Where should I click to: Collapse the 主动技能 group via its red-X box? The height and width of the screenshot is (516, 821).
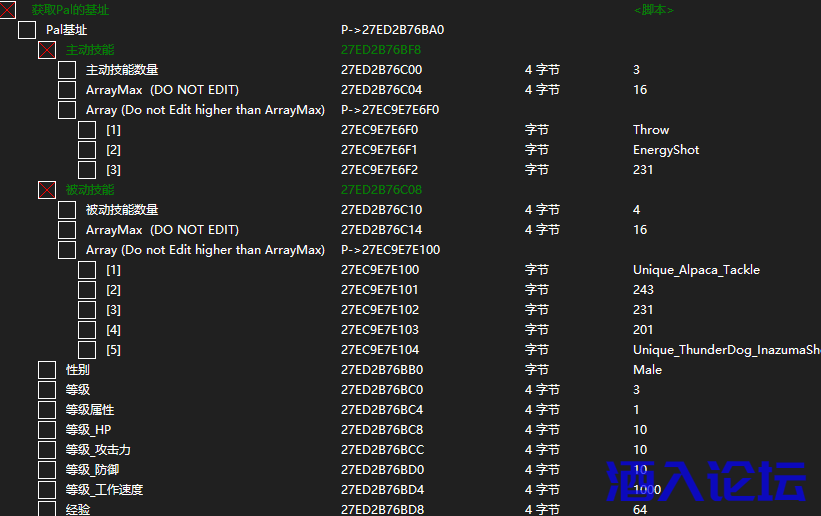(47, 50)
